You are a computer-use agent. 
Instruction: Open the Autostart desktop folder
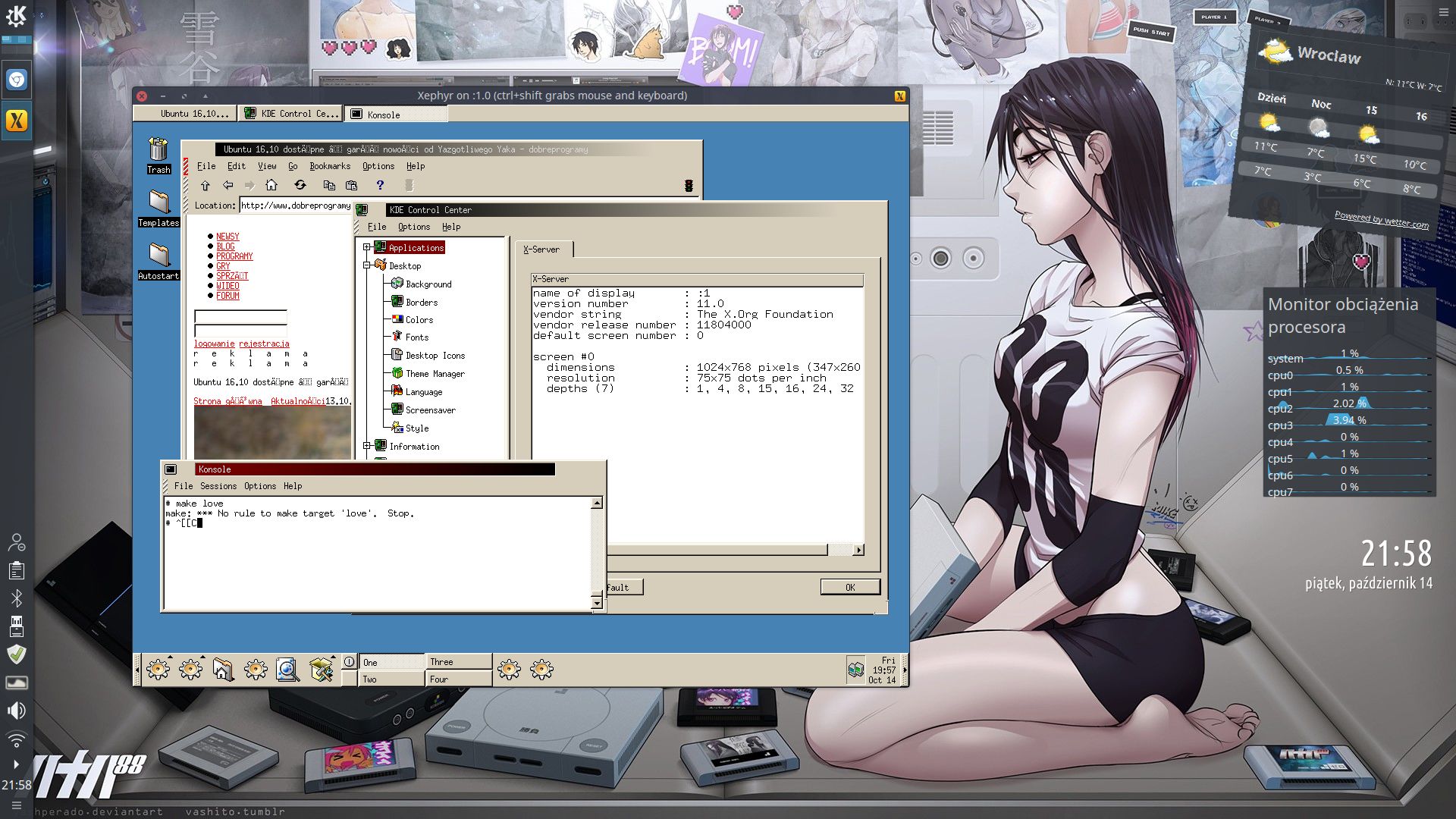158,262
